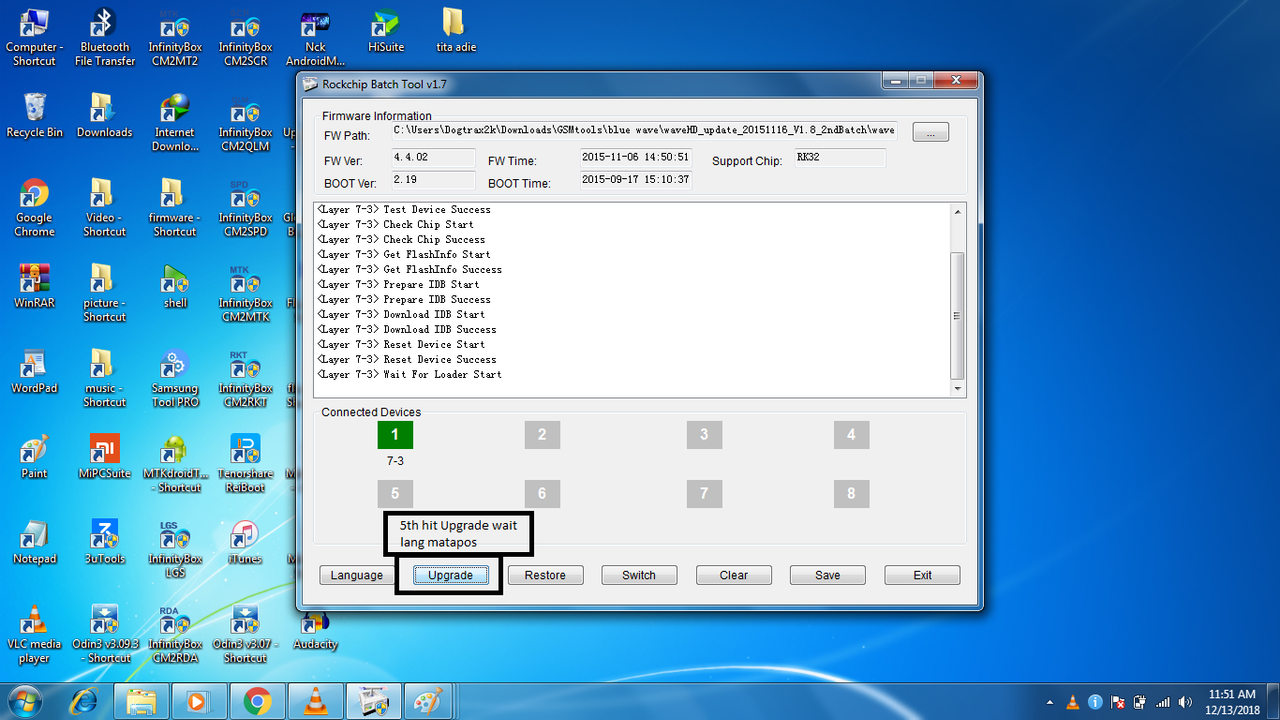Select the Samsung Tool PRO icon
This screenshot has width=1280, height=720.
[x=175, y=378]
